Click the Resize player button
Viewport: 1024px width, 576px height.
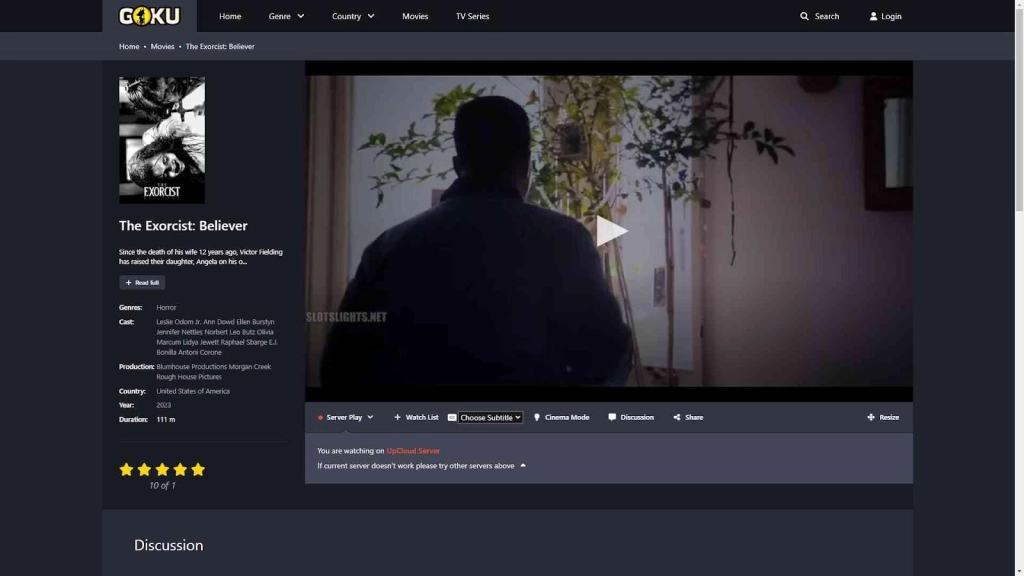click(x=883, y=417)
